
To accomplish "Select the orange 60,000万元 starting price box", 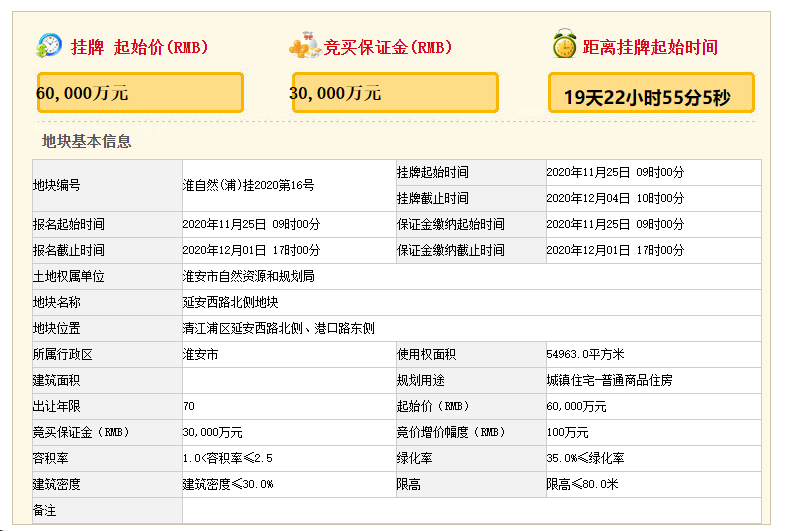I will tap(140, 93).
